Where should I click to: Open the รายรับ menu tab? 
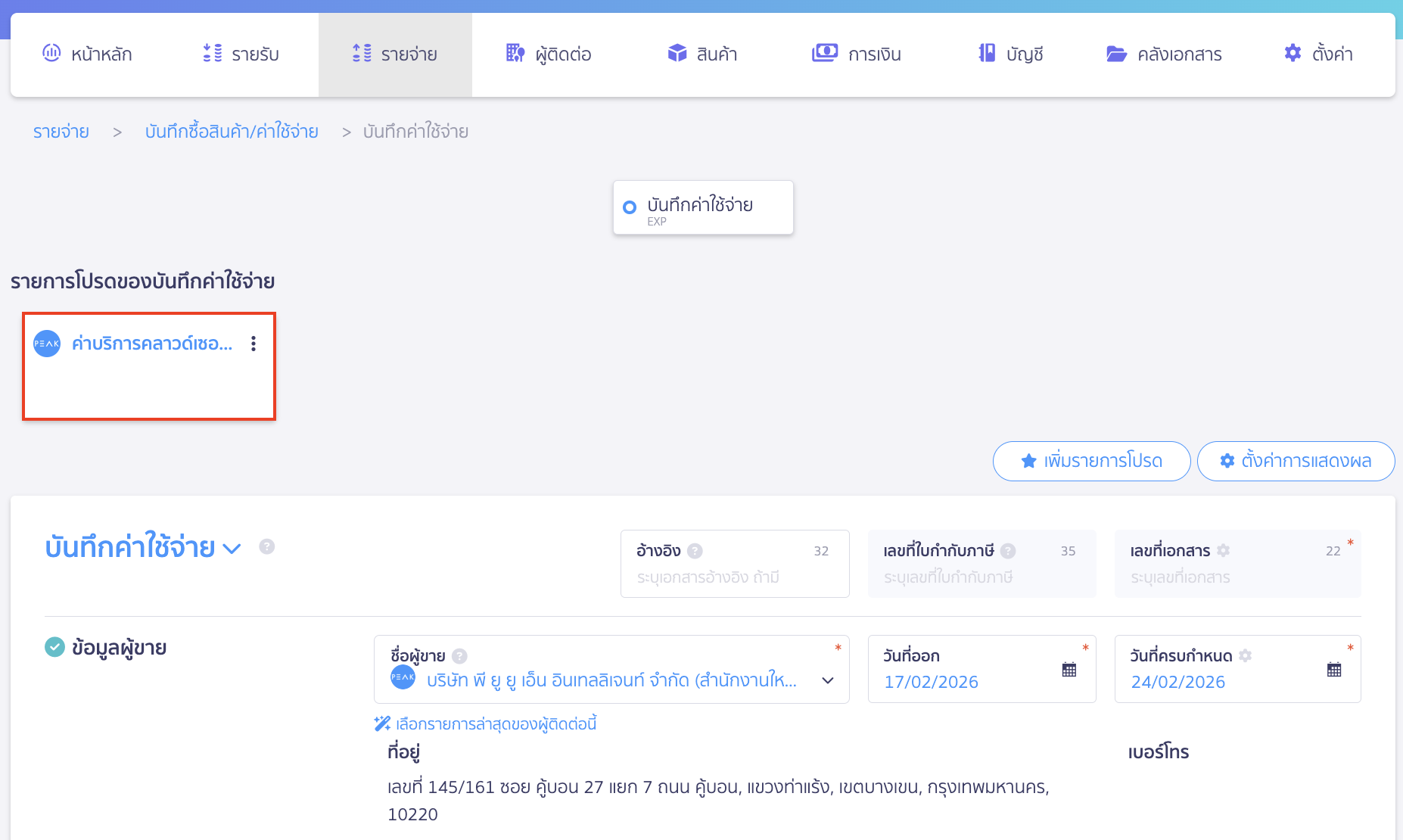[x=241, y=54]
